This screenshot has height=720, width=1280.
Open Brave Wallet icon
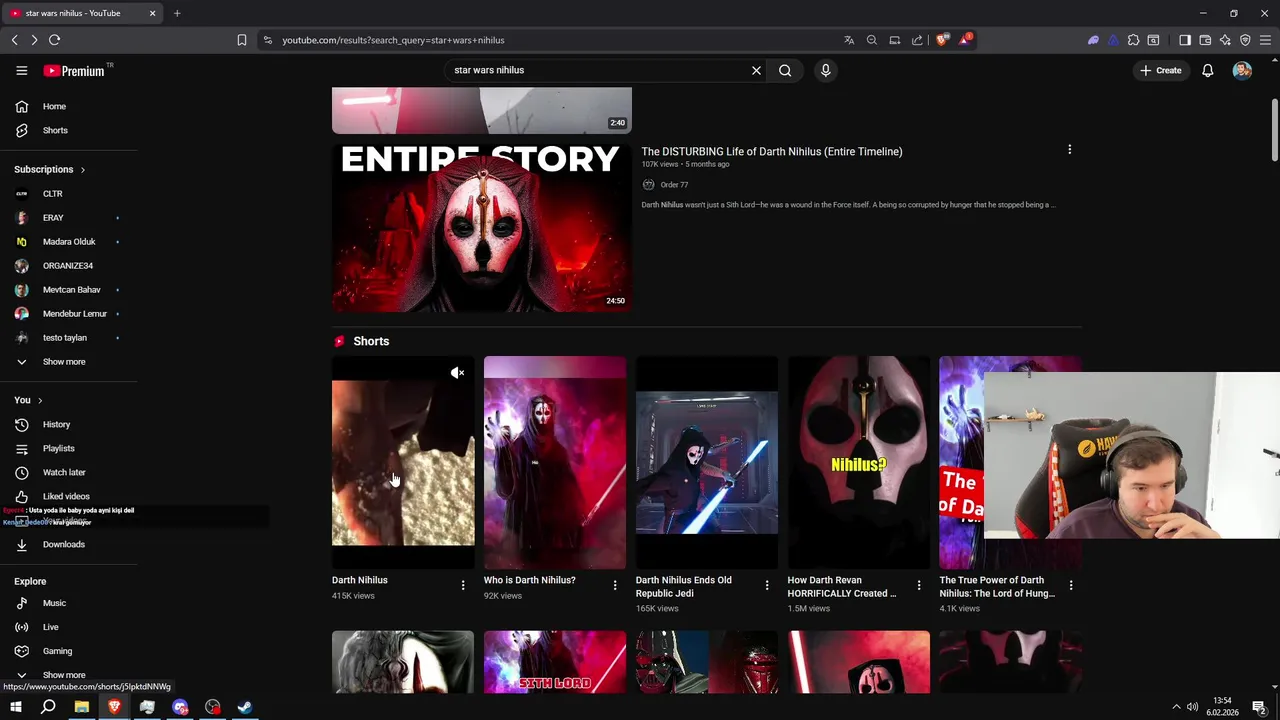1205,40
